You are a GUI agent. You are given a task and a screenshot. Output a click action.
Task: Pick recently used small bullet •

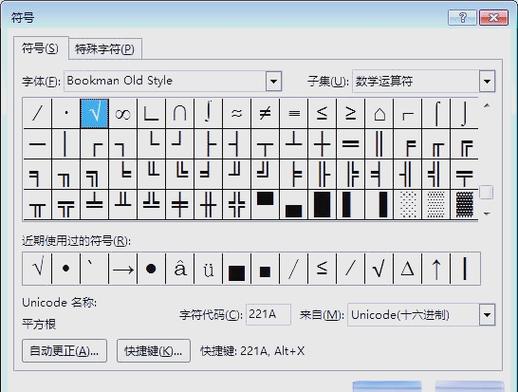(66, 269)
